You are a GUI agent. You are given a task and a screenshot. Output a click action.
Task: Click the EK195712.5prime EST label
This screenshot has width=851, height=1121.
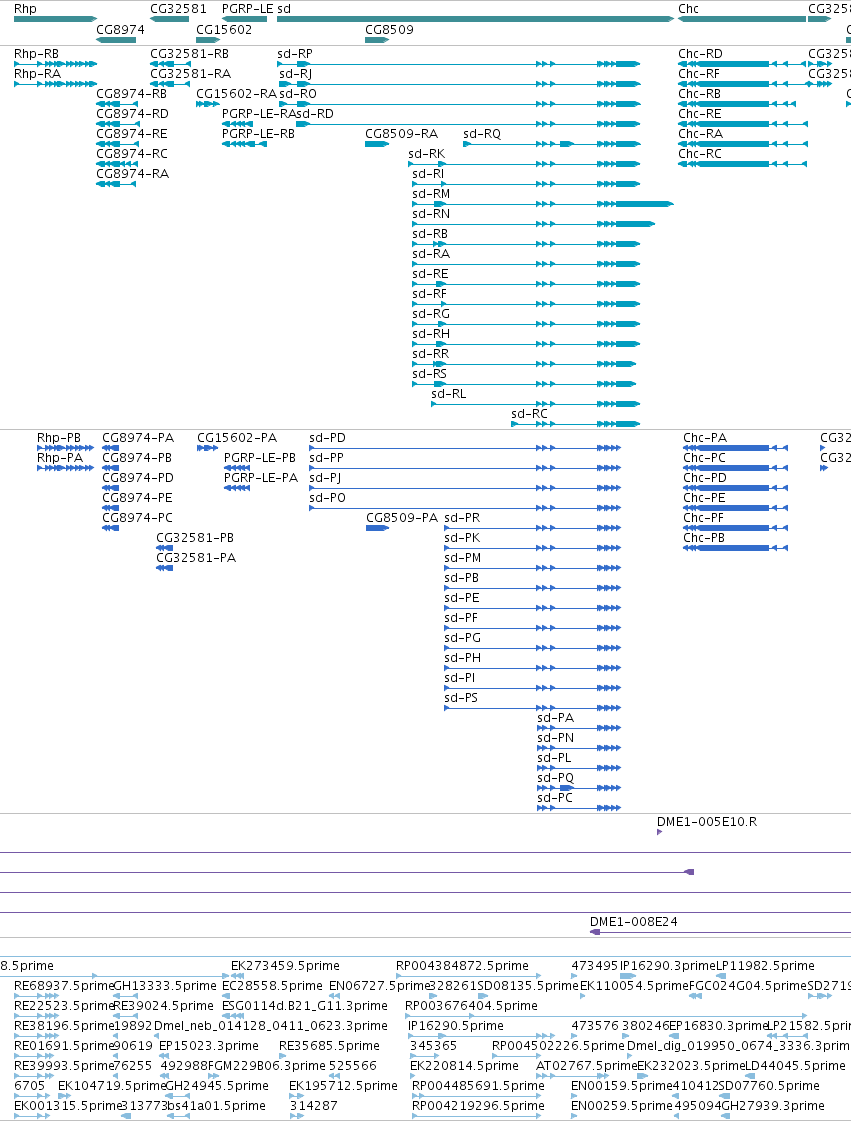[x=343, y=1086]
